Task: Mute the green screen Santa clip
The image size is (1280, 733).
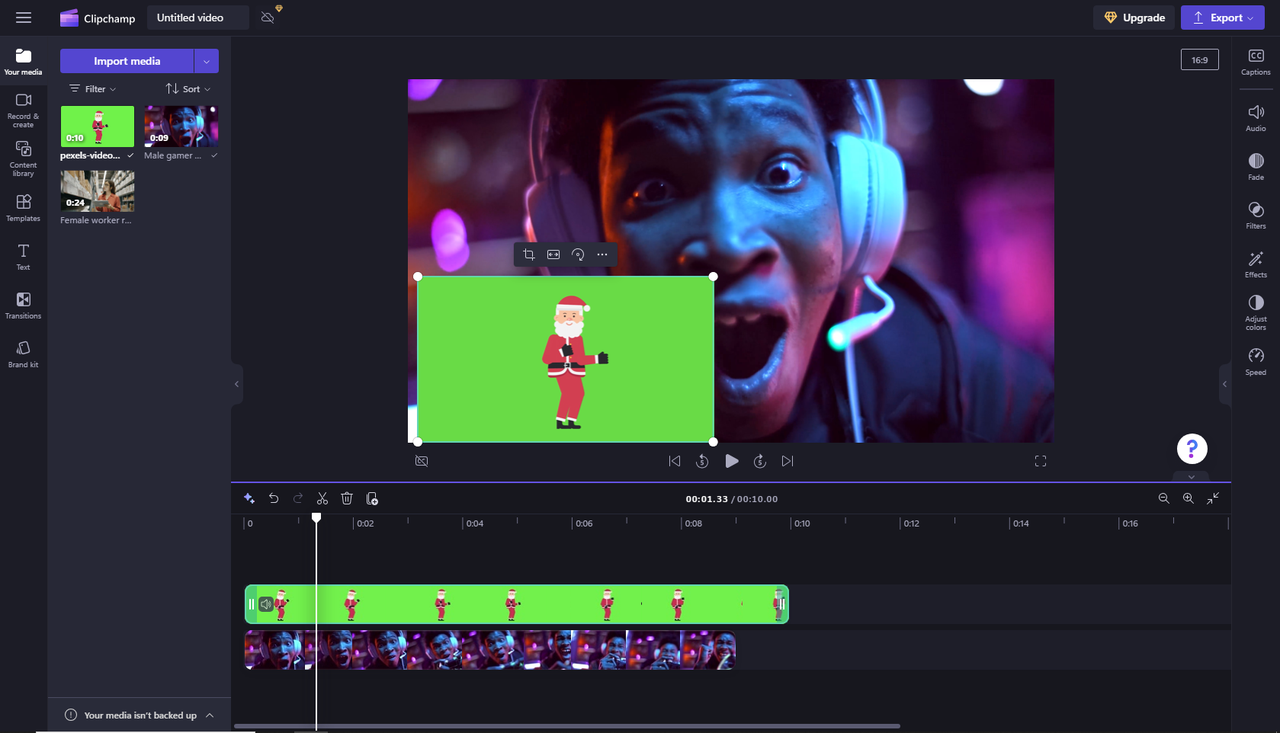Action: pyautogui.click(x=265, y=604)
